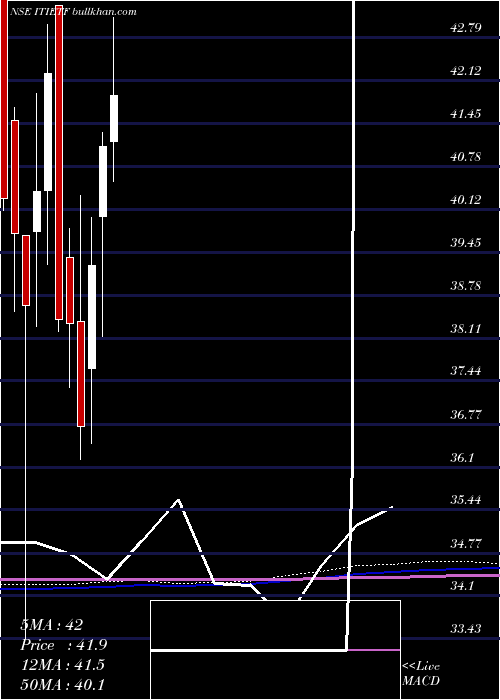
Task: Click the <<Live MACD label
Action: click(x=421, y=674)
